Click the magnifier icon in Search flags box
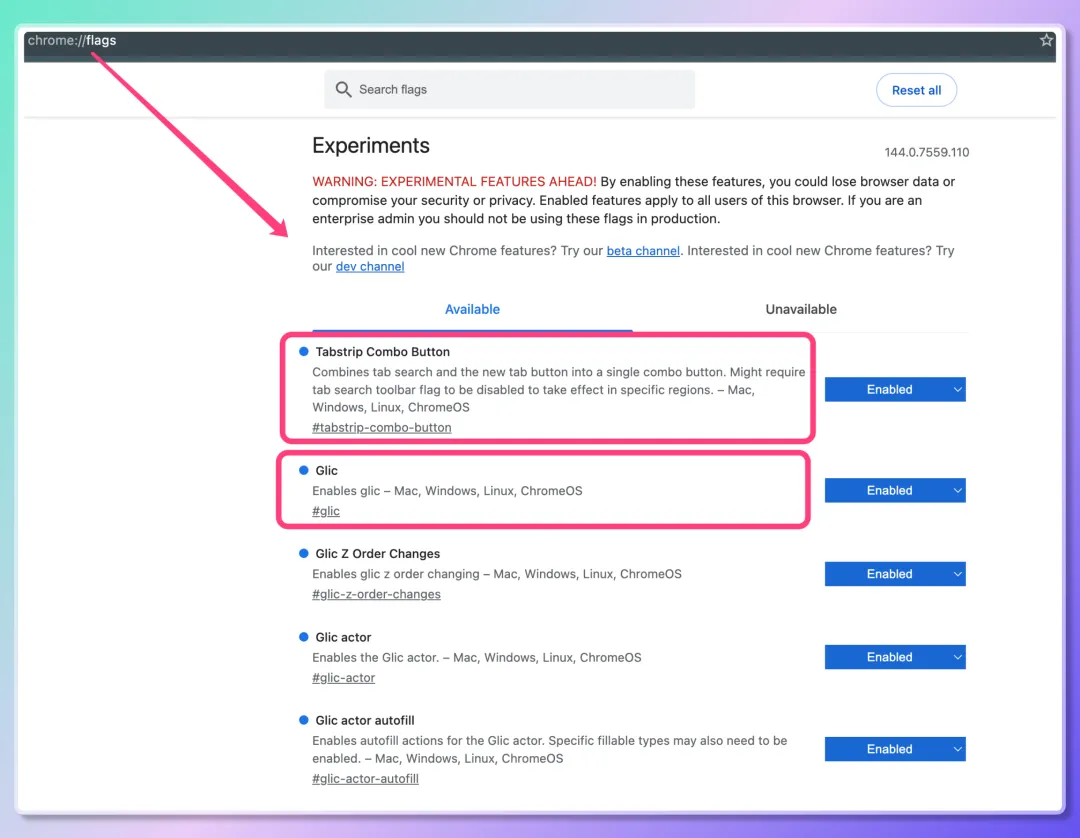 point(343,90)
